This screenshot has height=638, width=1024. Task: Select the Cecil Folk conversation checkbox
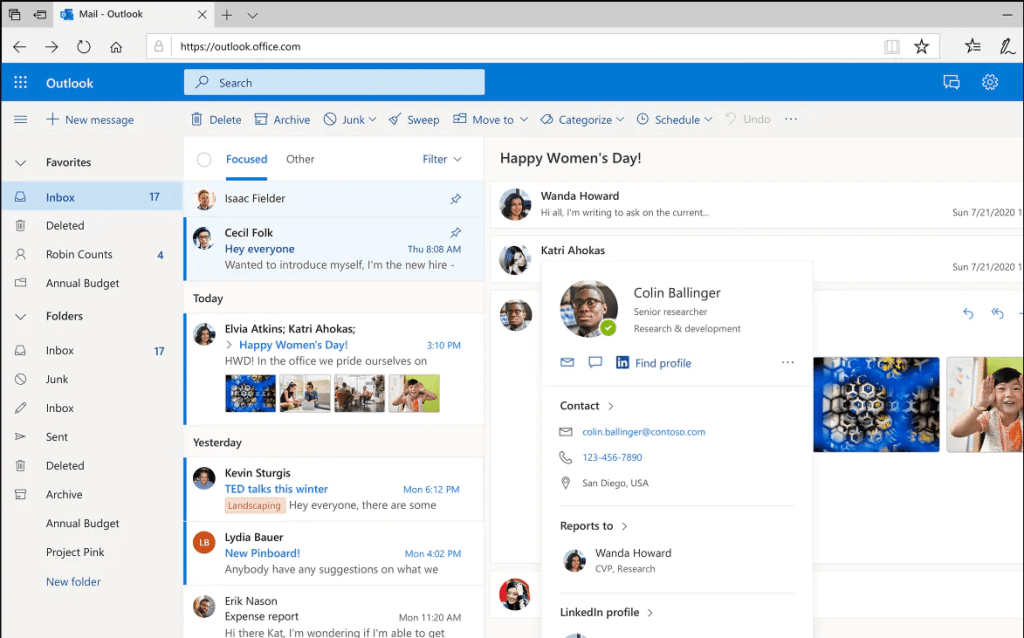(x=204, y=240)
